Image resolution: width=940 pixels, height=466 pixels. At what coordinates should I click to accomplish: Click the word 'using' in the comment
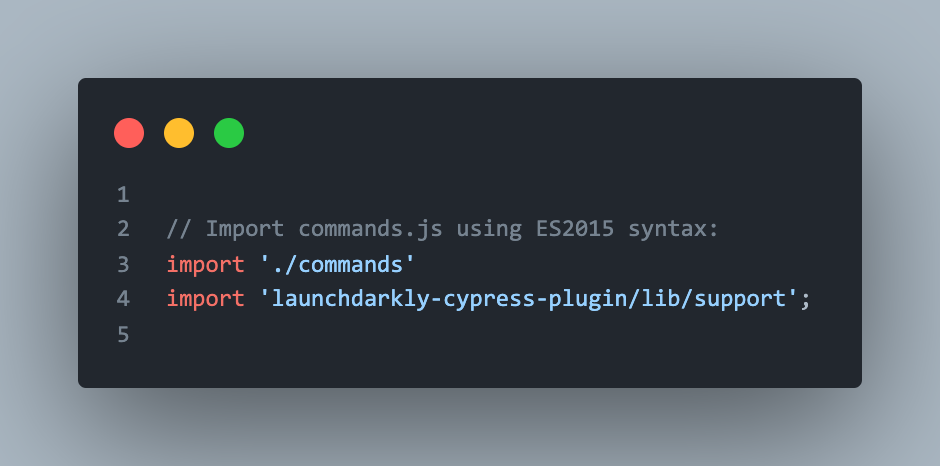click(x=488, y=229)
